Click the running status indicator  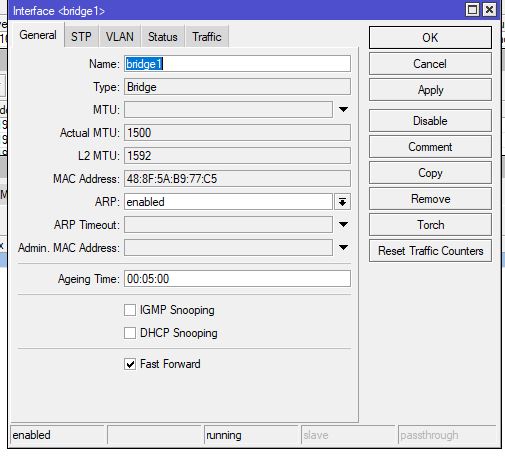251,435
